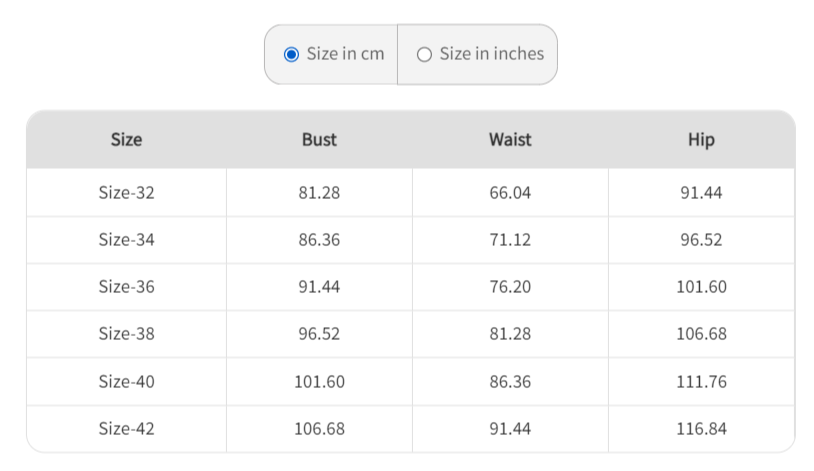
Task: Select the Size-42 row label
Action: (126, 429)
